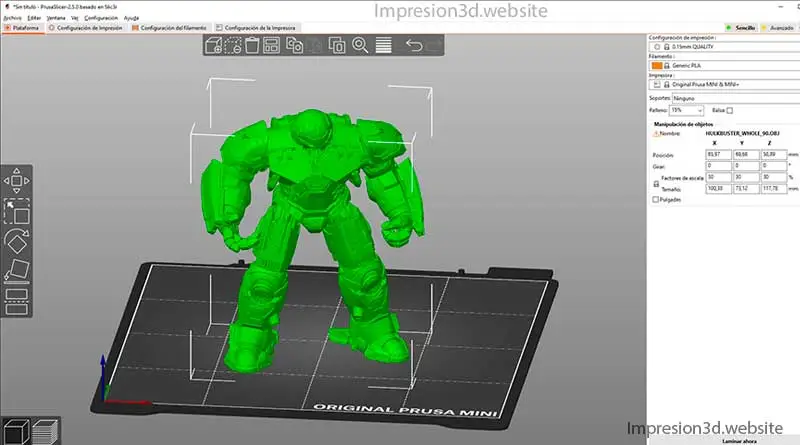Screen dimensions: 800x445
Task: Open the Configuración menu
Action: [x=101, y=18]
